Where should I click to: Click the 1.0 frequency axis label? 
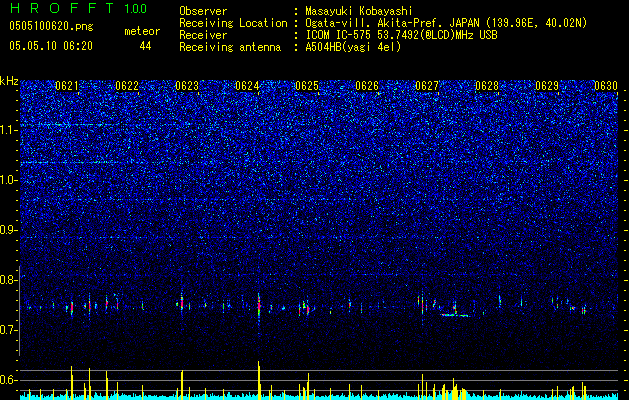click(8, 180)
